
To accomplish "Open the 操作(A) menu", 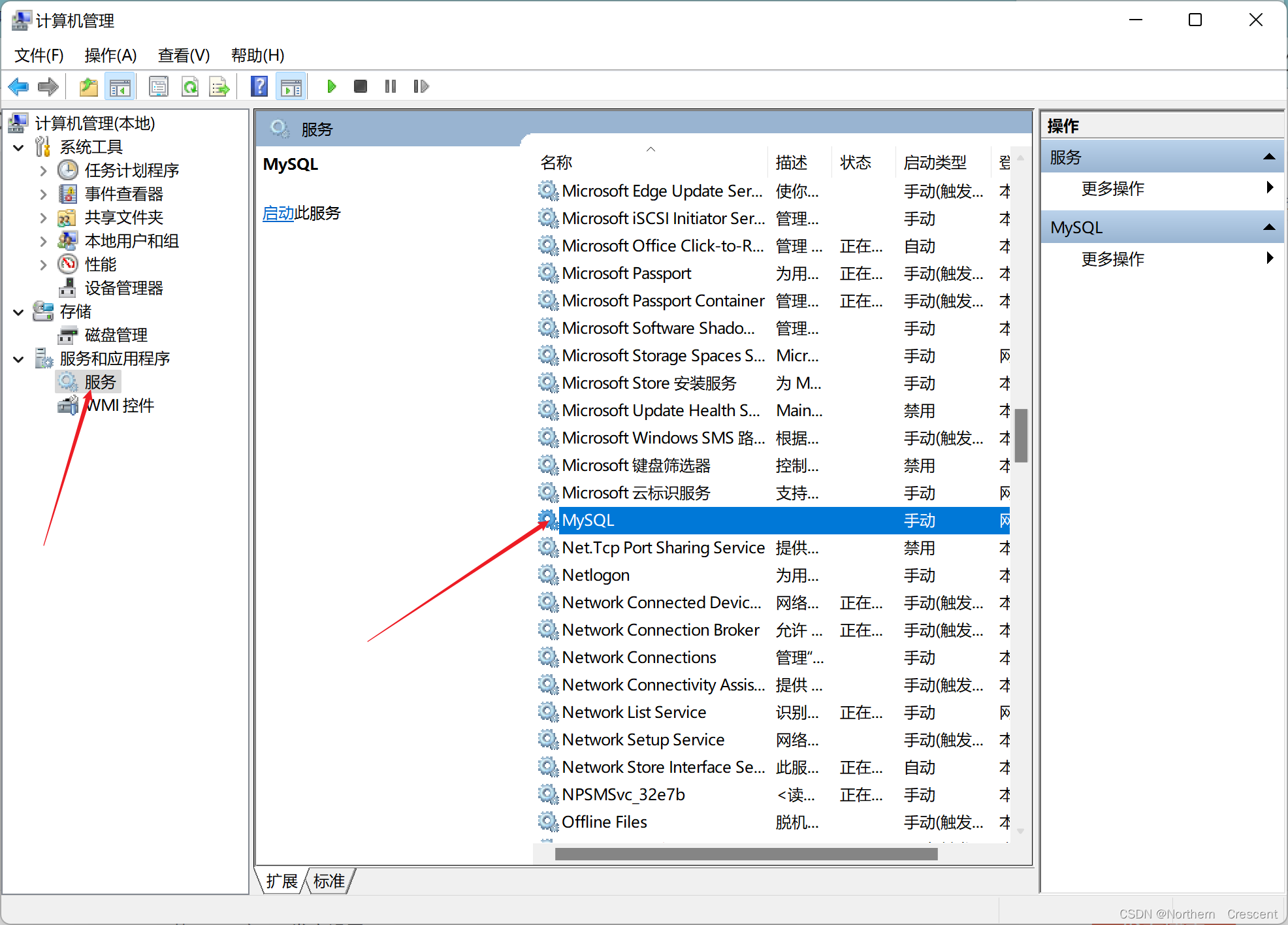I will (110, 56).
